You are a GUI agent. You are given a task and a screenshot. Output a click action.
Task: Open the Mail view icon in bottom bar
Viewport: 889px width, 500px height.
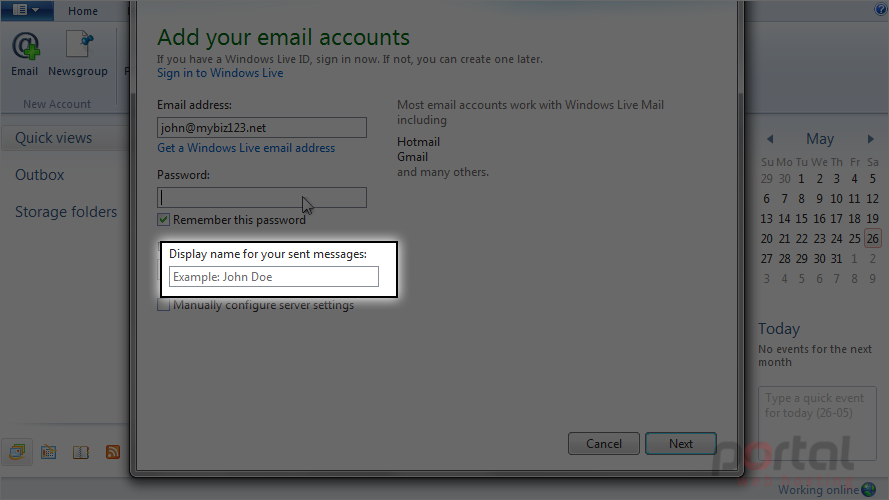17,452
